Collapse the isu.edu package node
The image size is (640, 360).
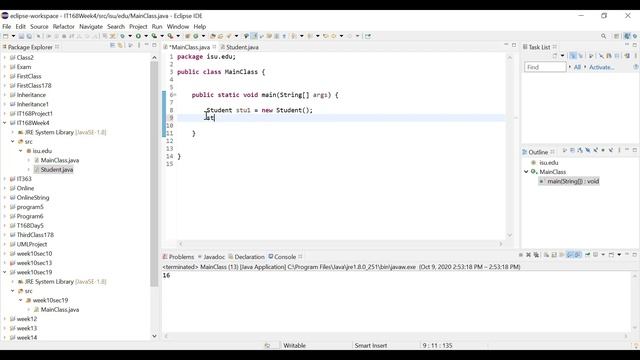[21, 151]
